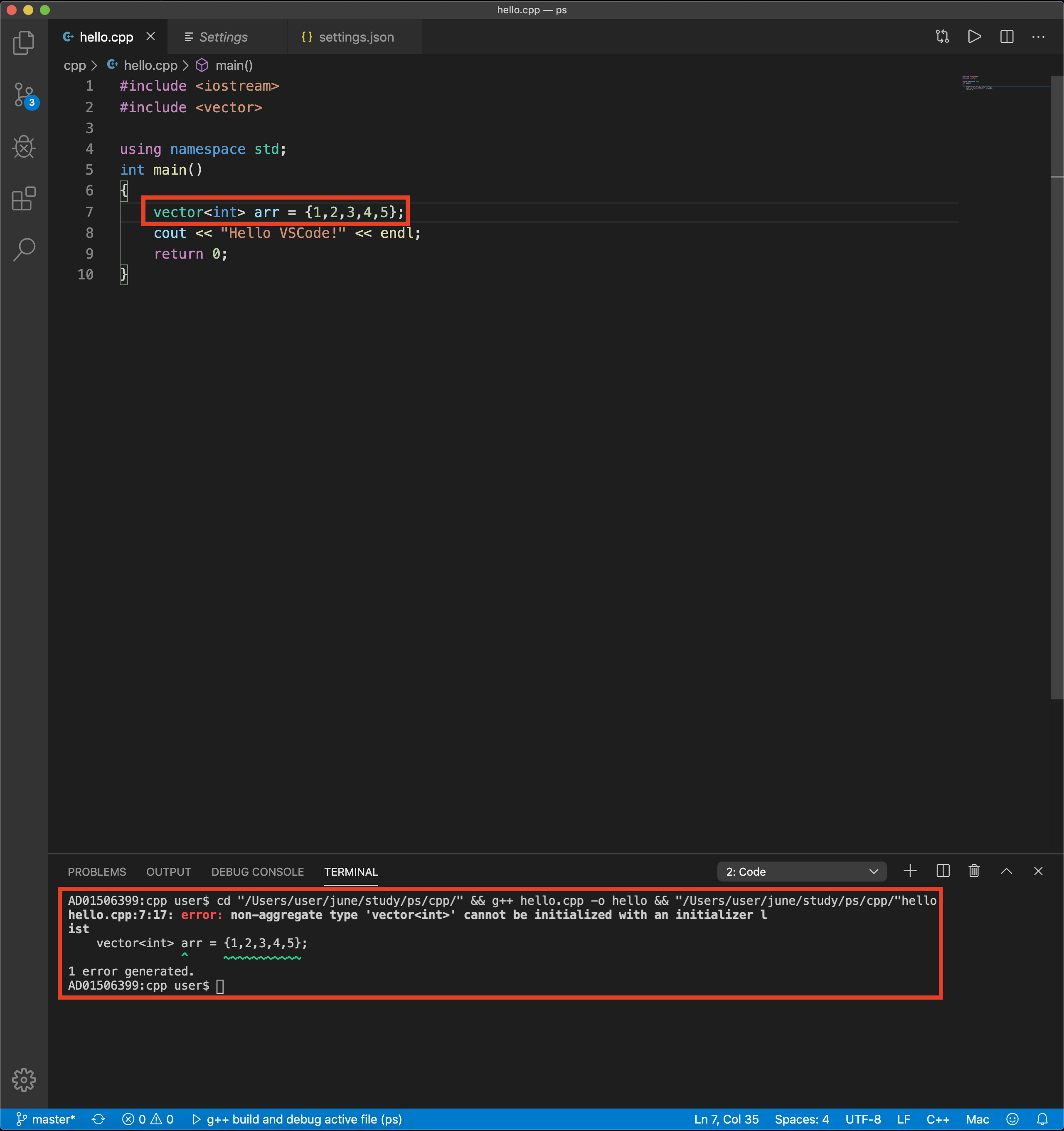Switch to the settings.json tab

click(355, 37)
